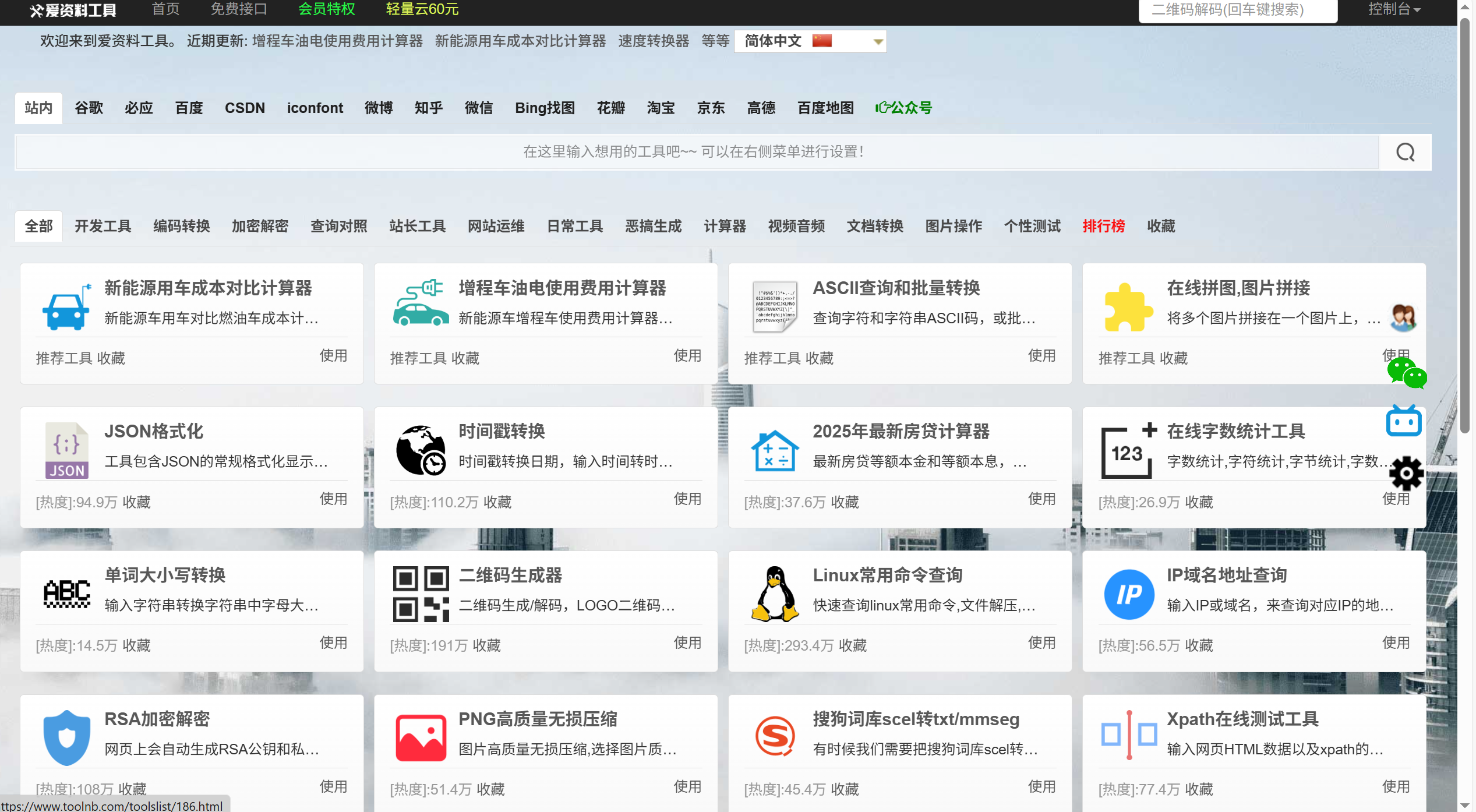Screen dimensions: 1476x812
Task: Click the floating customer service avatar icon
Action: click(1403, 317)
